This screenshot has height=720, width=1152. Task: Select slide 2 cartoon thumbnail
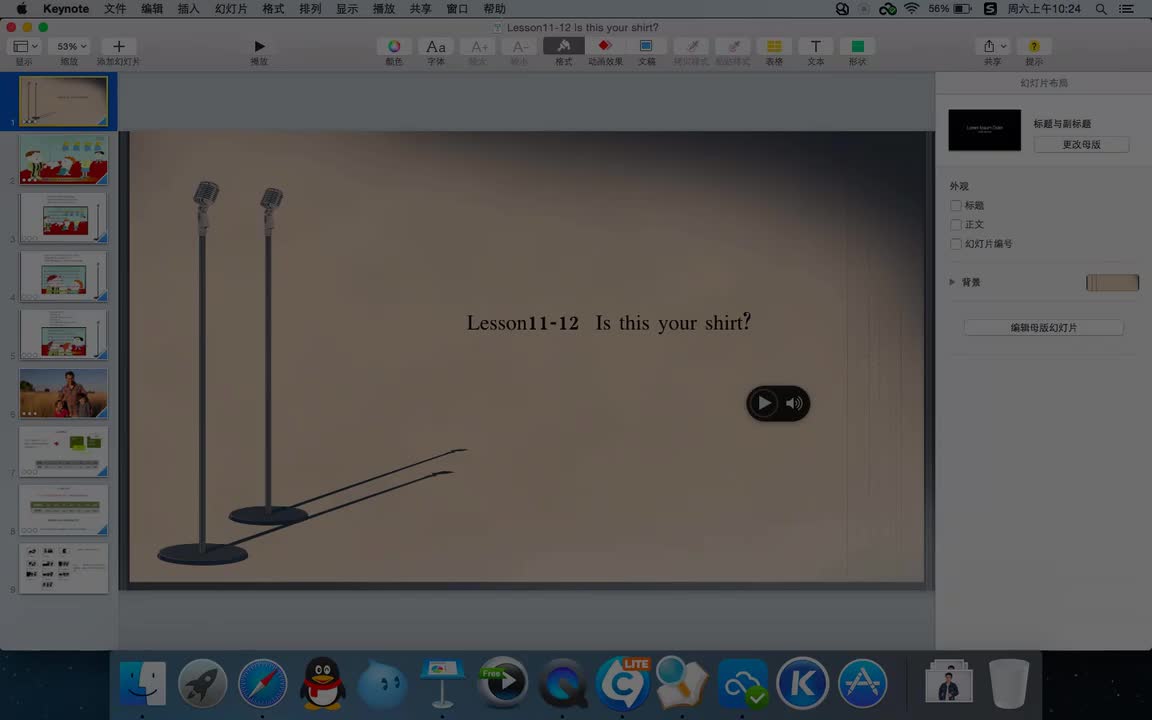(63, 159)
